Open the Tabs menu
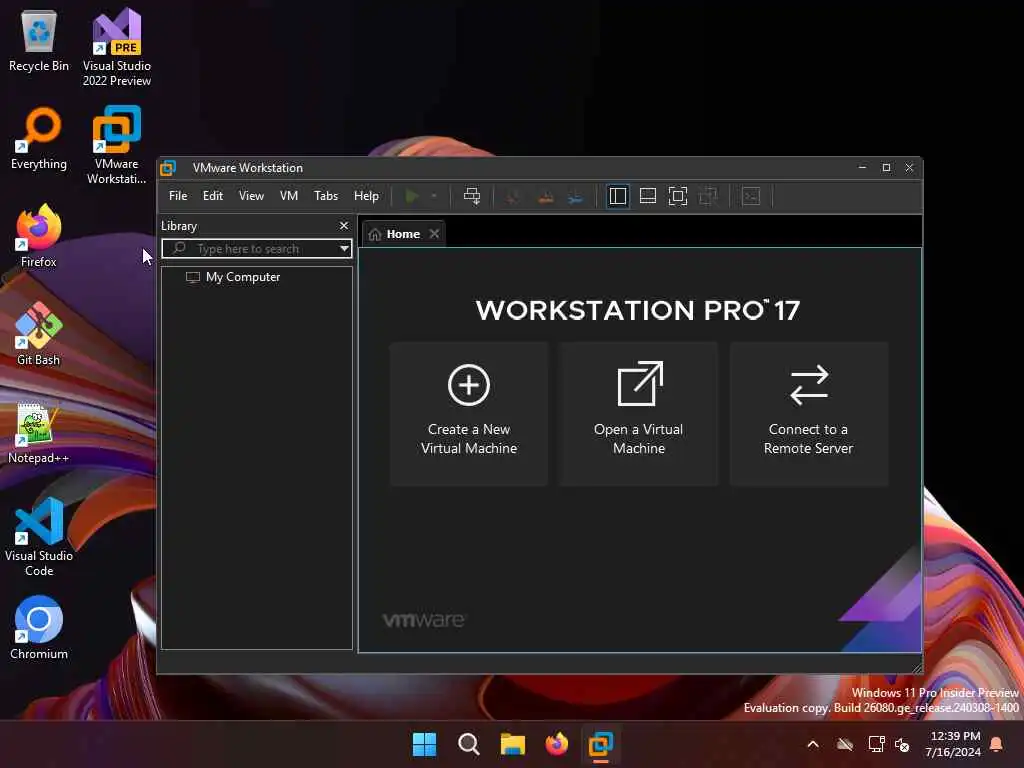Screen dimensions: 1024x768 click(x=326, y=196)
